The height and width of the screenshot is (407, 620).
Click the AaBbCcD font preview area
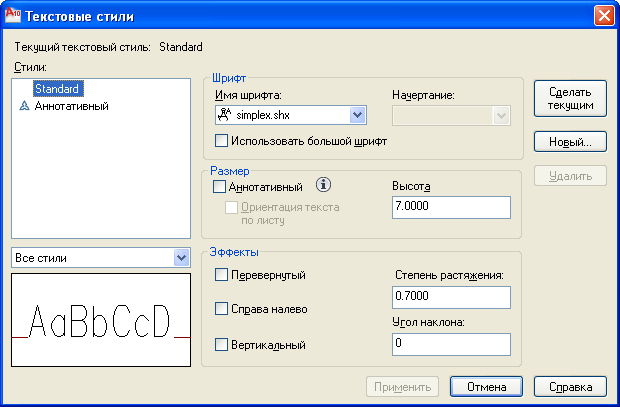point(101,320)
